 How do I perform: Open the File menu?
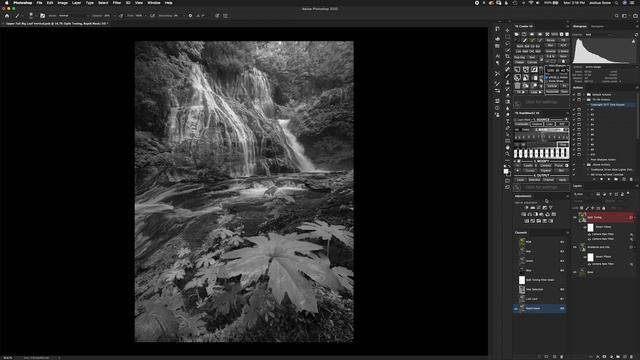point(39,3)
